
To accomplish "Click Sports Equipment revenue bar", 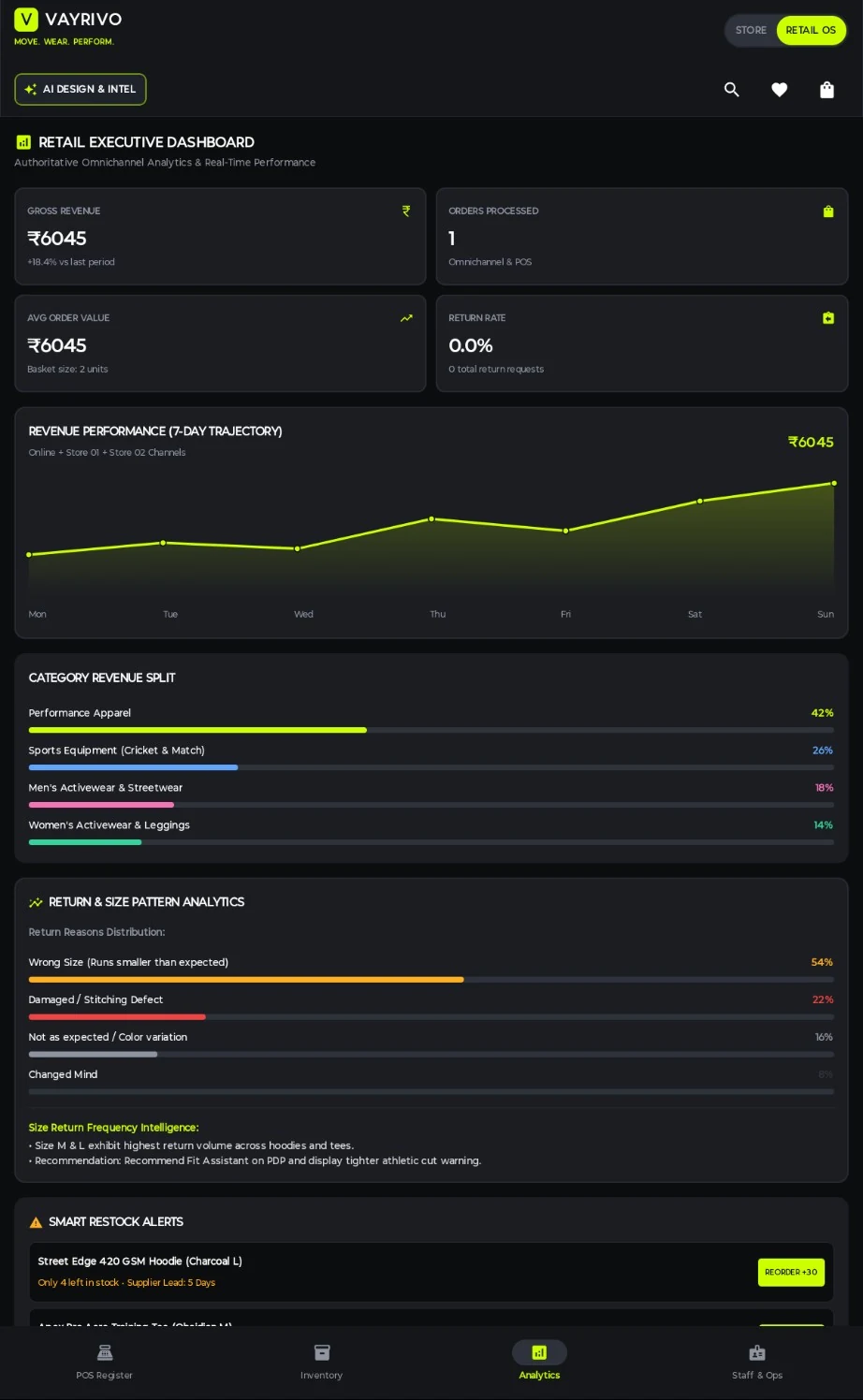I will (431, 767).
